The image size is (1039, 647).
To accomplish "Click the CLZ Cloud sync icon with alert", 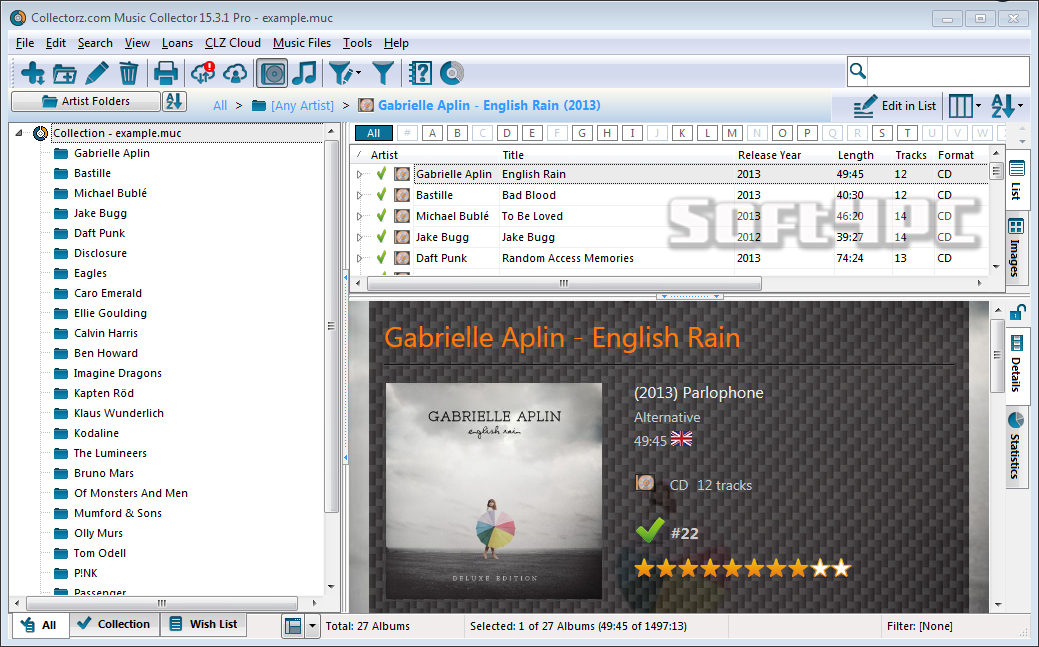I will pyautogui.click(x=203, y=73).
